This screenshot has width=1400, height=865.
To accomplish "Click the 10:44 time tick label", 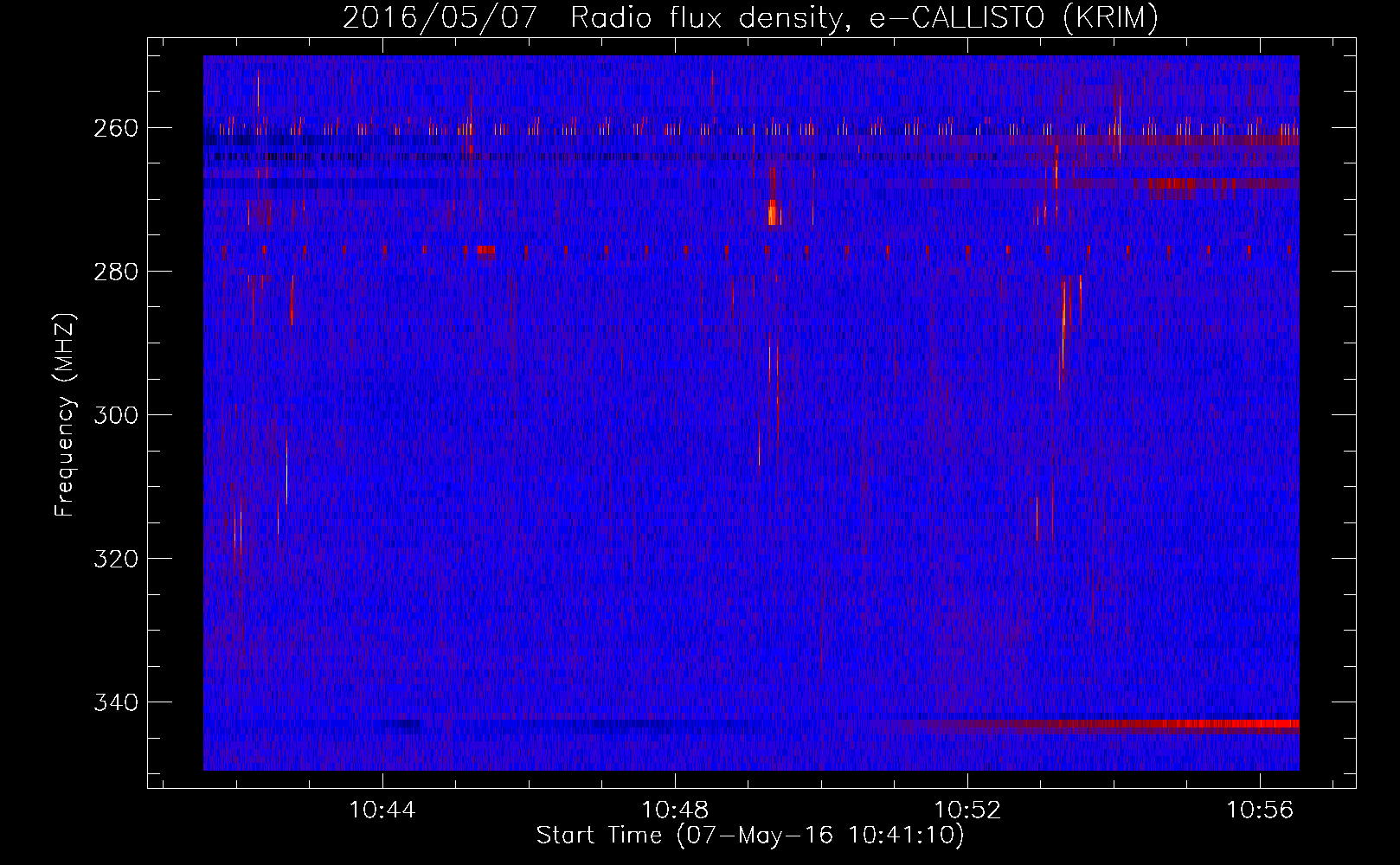I will [382, 811].
